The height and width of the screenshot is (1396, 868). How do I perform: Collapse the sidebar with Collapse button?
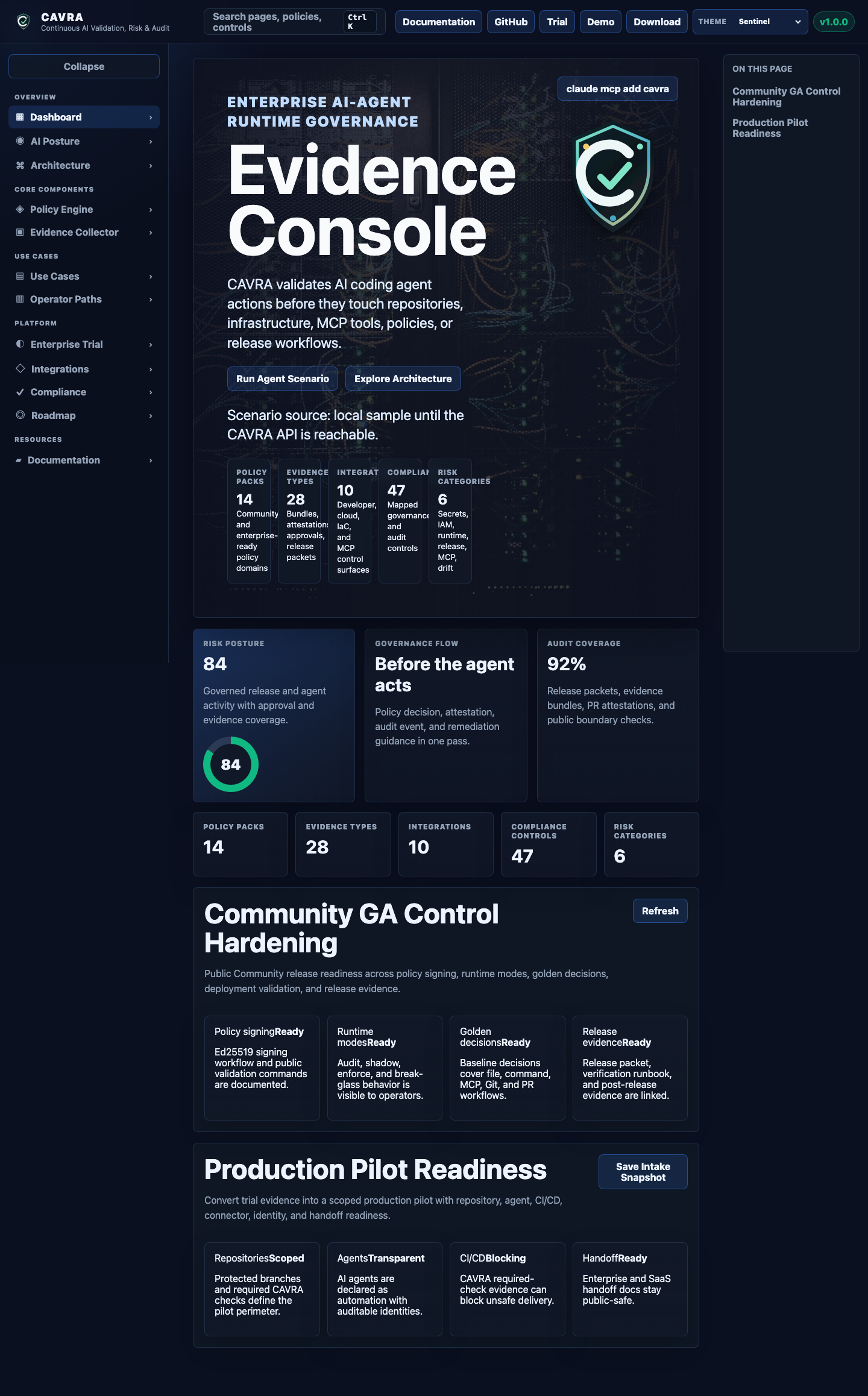[84, 66]
